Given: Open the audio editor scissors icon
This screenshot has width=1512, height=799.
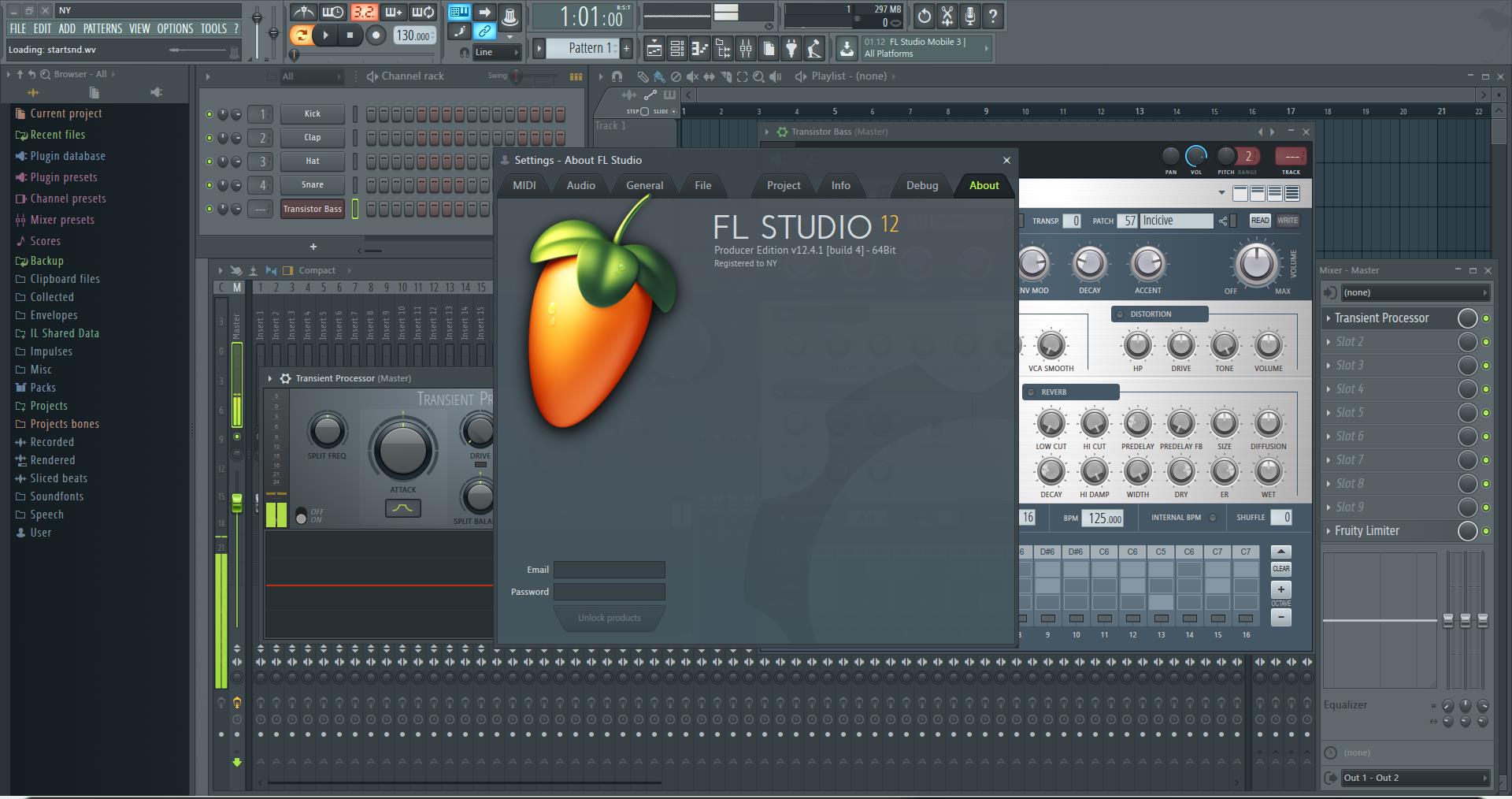Looking at the screenshot, I should pos(947,16).
